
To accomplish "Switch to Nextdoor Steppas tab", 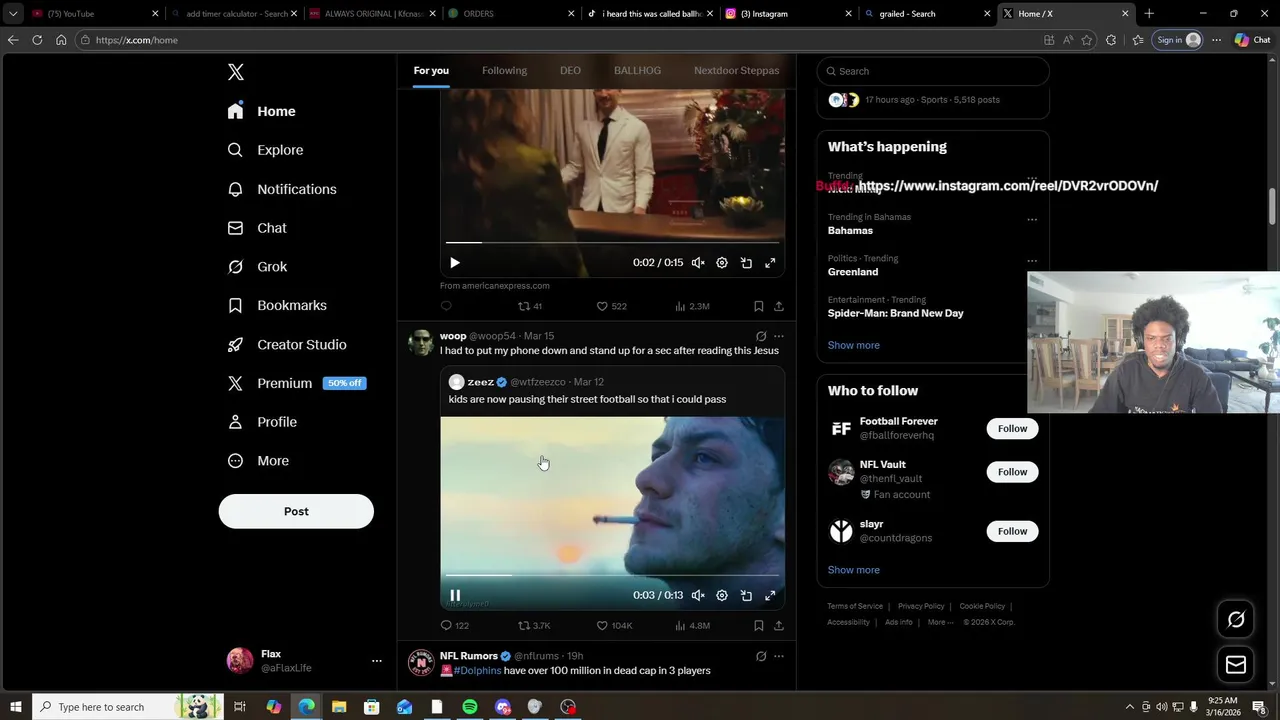I will click(x=736, y=70).
